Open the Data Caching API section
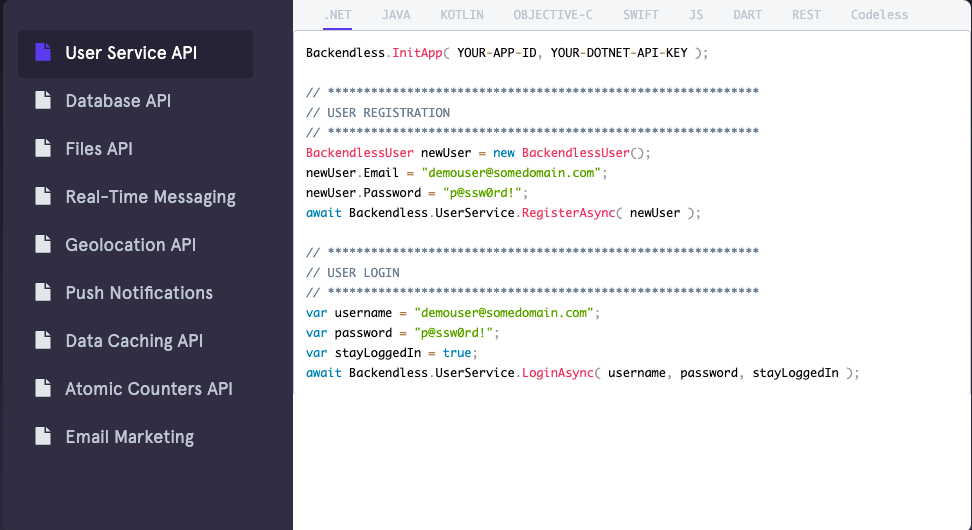This screenshot has height=530, width=972. [x=135, y=341]
